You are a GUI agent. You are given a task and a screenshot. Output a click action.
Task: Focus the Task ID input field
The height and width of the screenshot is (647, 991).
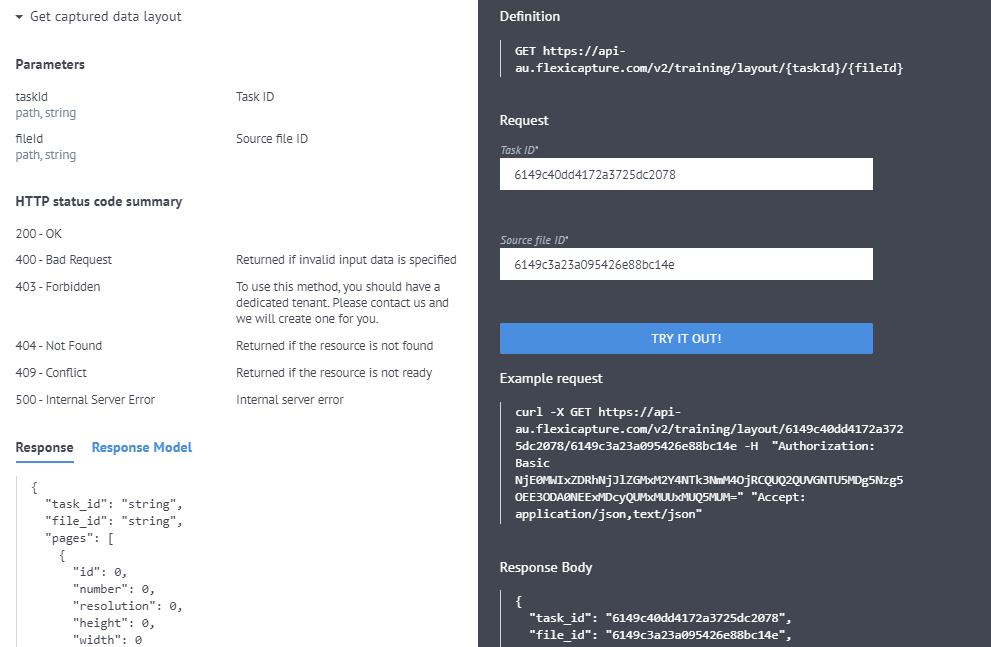point(686,174)
